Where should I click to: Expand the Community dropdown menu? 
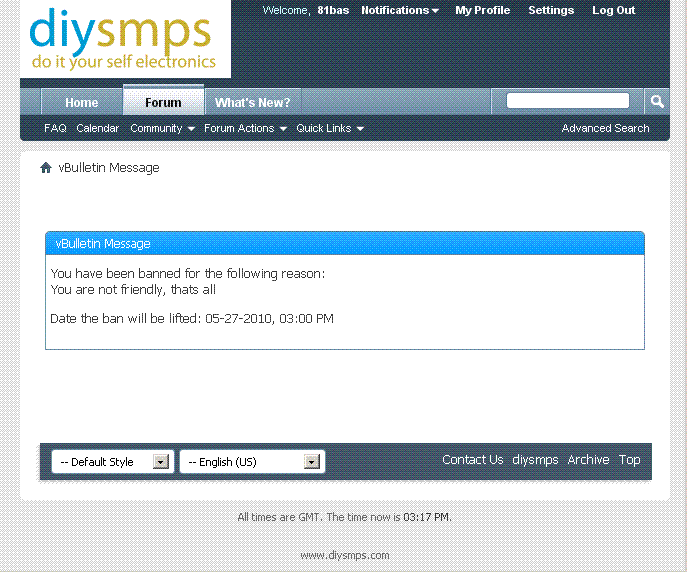(x=162, y=128)
